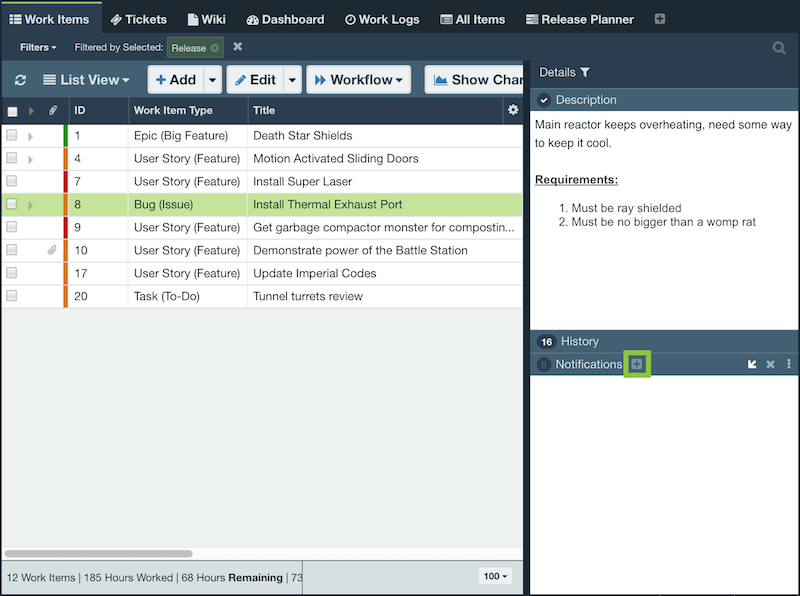This screenshot has width=800, height=596.
Task: Open the Work Logs tab
Action: 382,19
